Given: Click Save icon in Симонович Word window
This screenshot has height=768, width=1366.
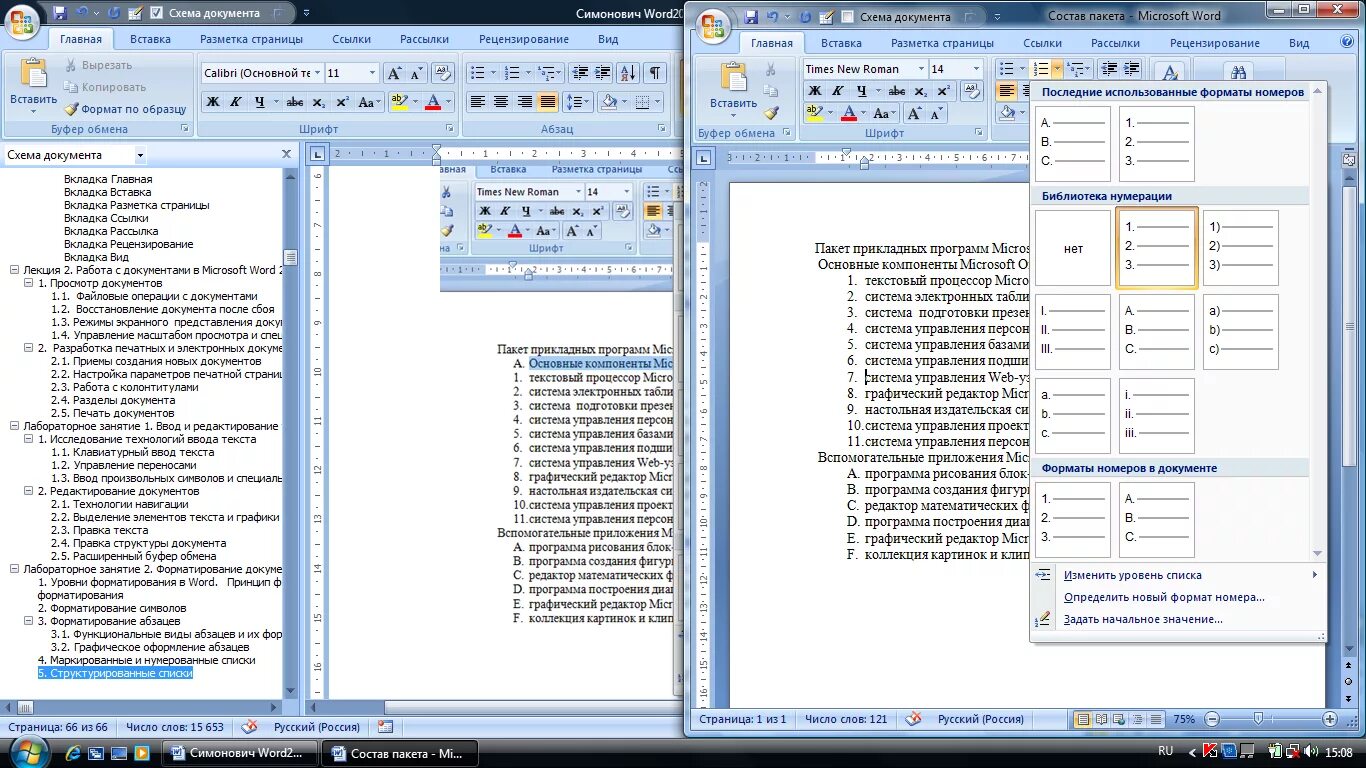Looking at the screenshot, I should 61,13.
